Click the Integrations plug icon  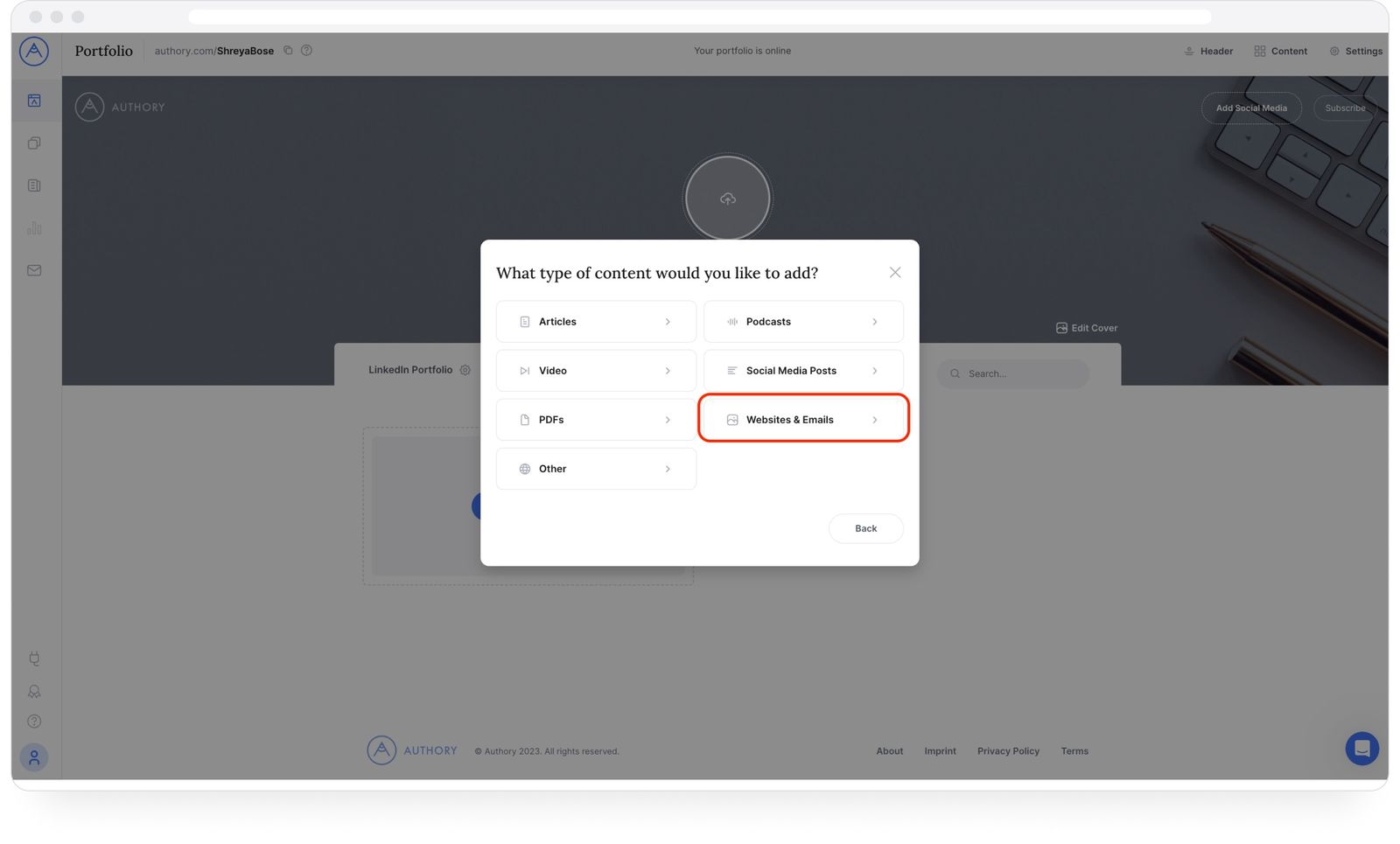click(x=34, y=659)
